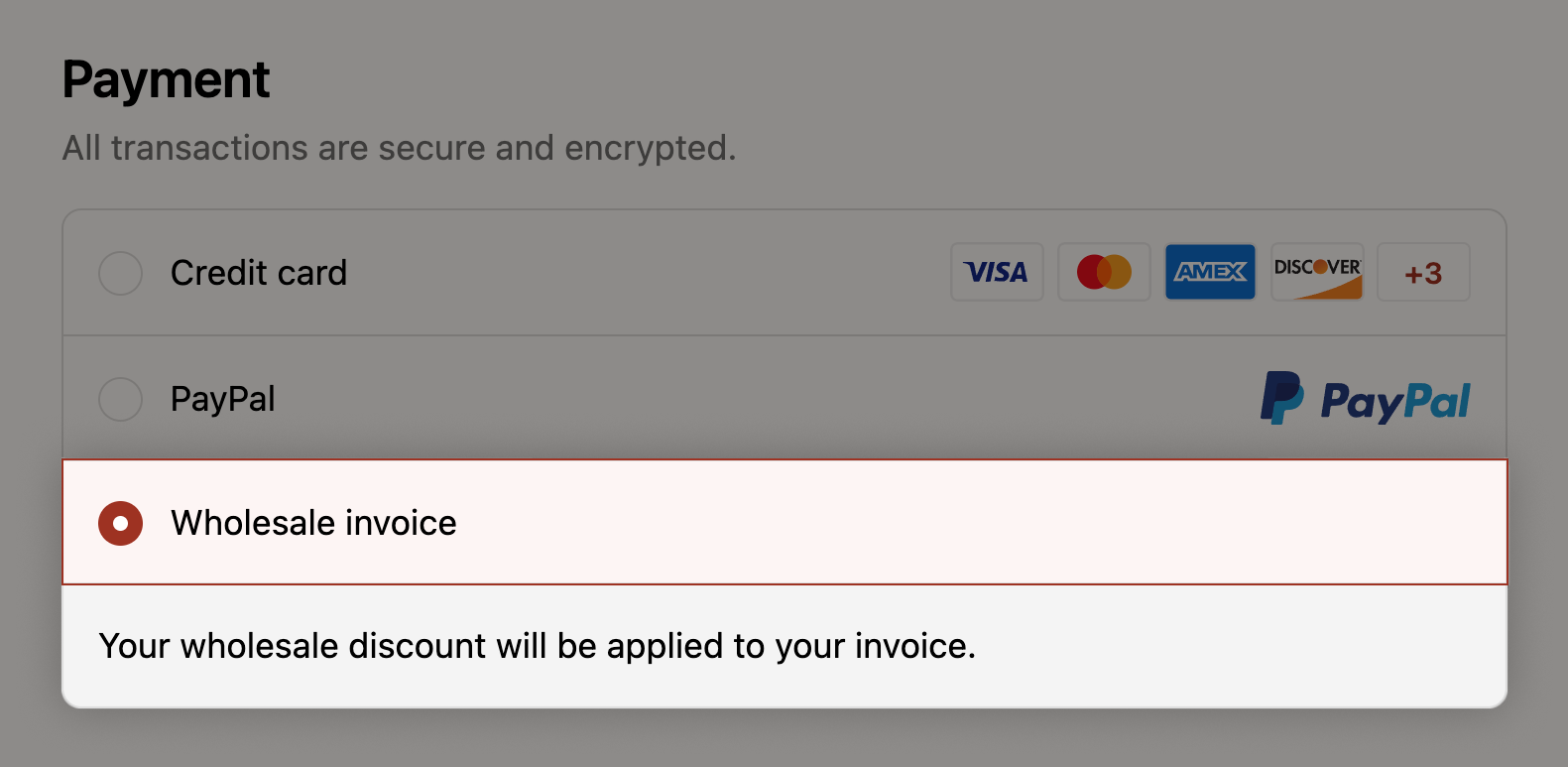Image resolution: width=1568 pixels, height=767 pixels.
Task: Click the Payment section heading
Action: click(x=167, y=79)
